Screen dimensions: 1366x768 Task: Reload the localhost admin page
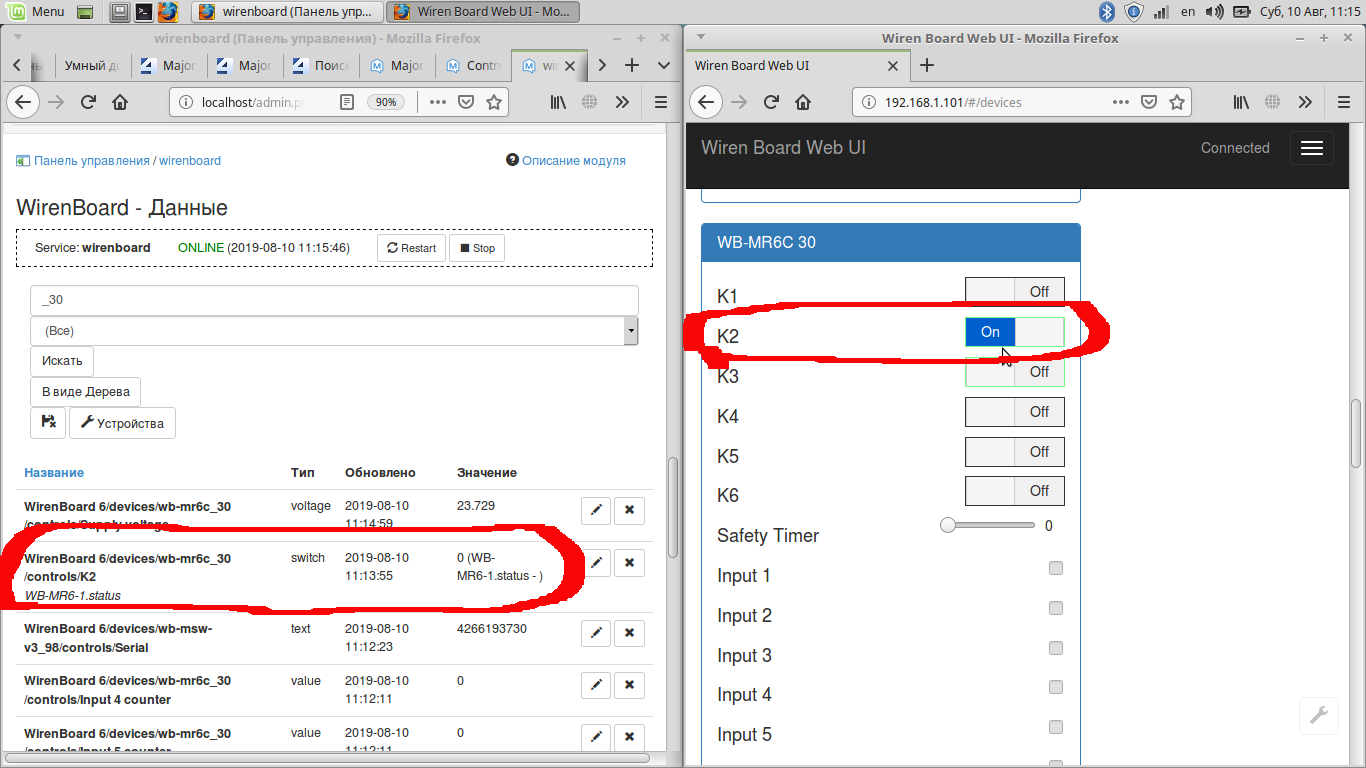point(88,102)
